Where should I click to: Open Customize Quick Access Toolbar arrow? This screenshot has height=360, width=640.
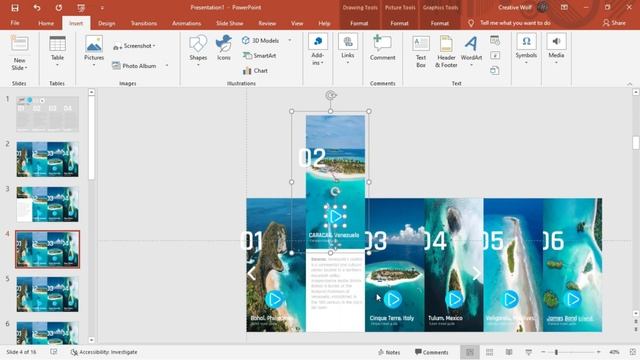pyautogui.click(x=102, y=8)
